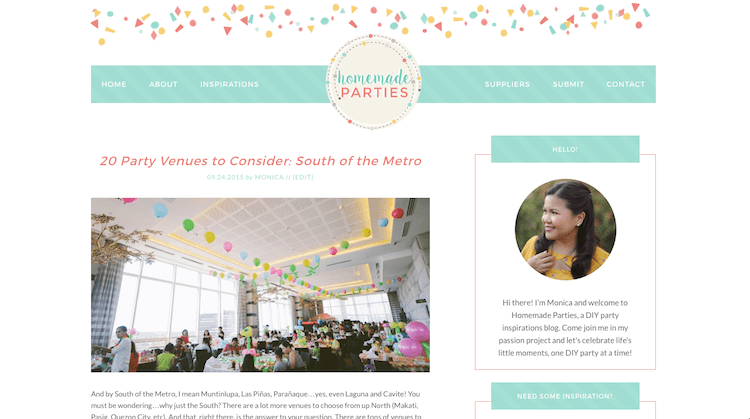Viewport: 750px width, 419px height.
Task: Click the confetti banner at page top
Action: tap(371, 22)
